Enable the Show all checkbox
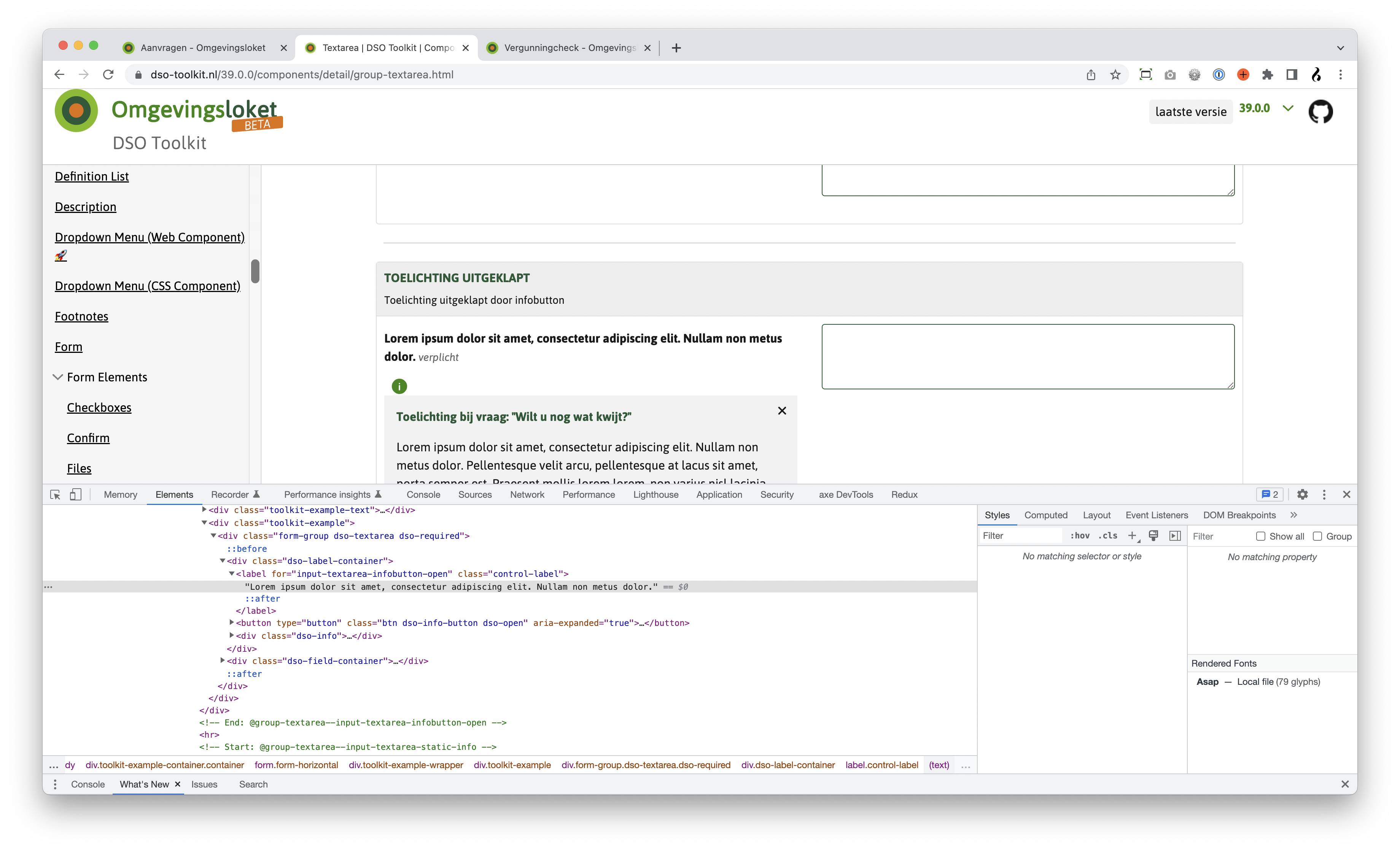 (x=1260, y=536)
